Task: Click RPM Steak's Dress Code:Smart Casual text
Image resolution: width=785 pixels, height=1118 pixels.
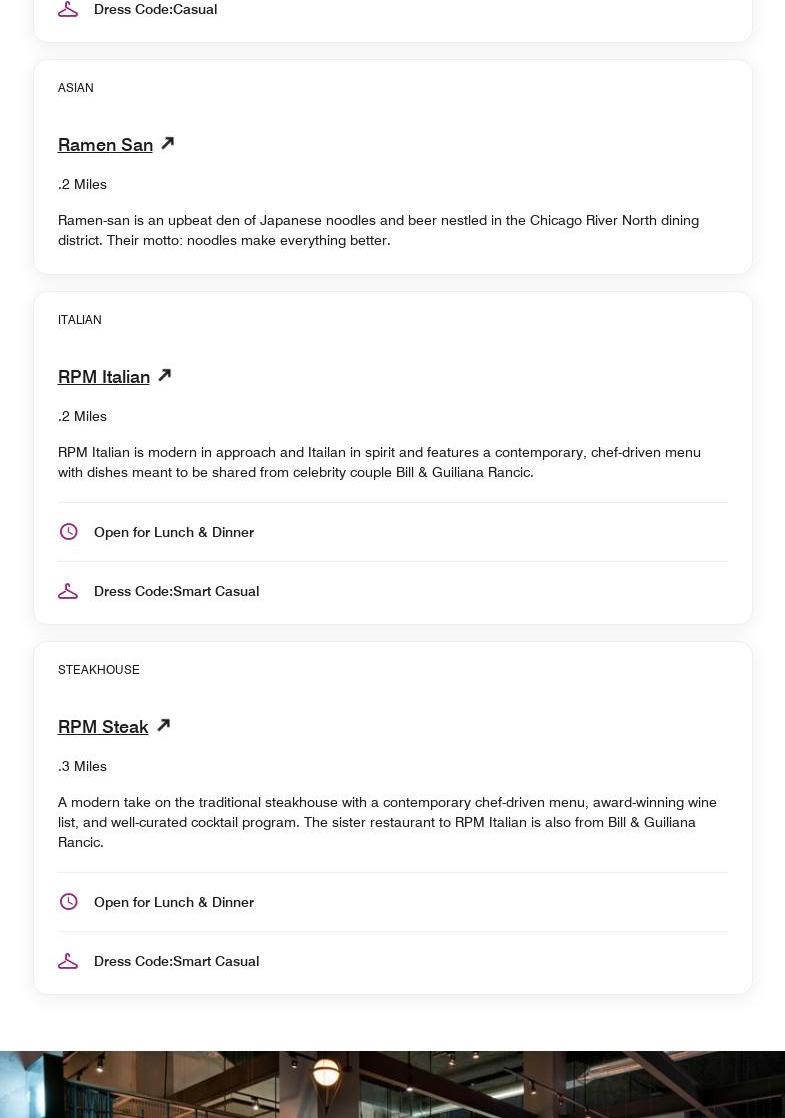Action: click(176, 961)
